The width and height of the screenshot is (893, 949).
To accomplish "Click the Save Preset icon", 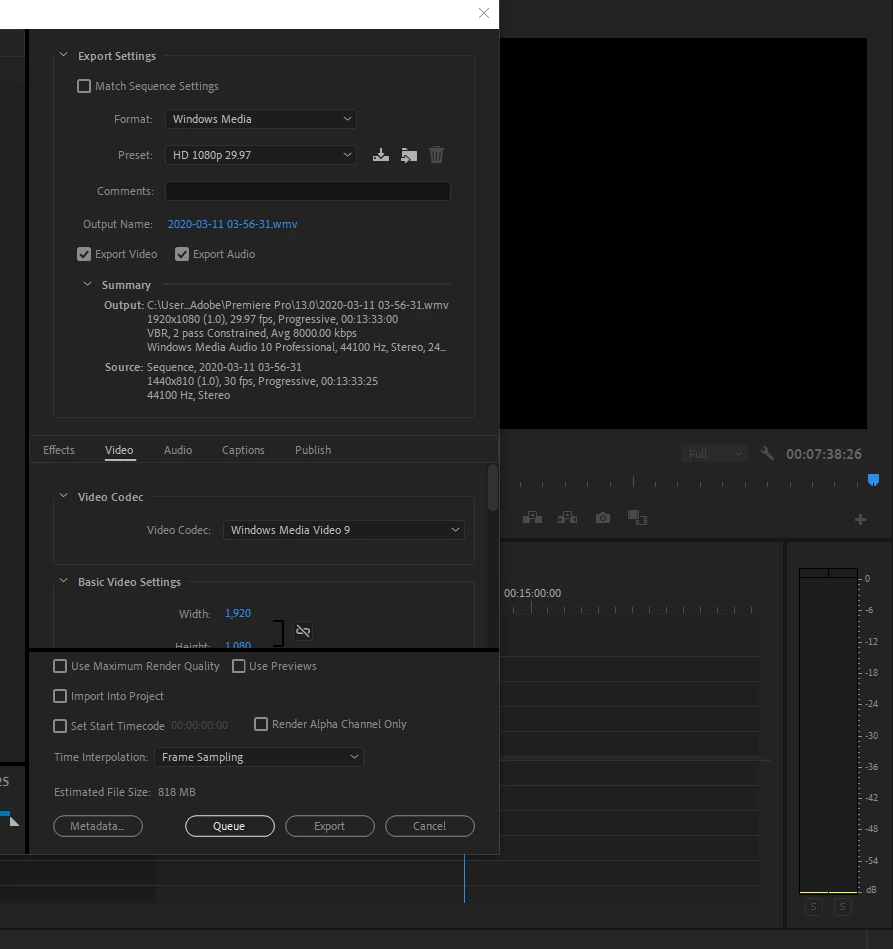I will [x=381, y=155].
